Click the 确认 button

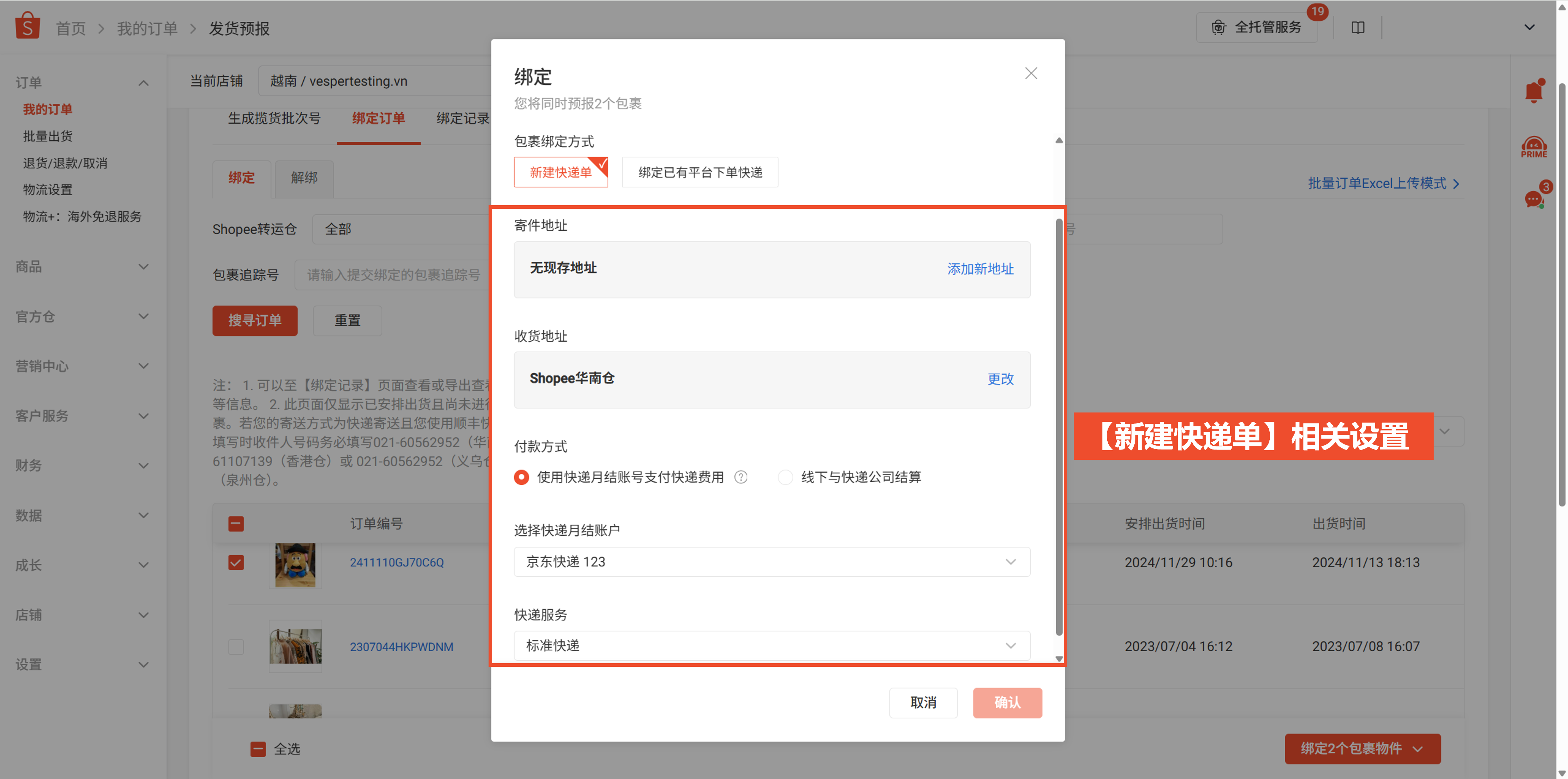[x=1007, y=703]
